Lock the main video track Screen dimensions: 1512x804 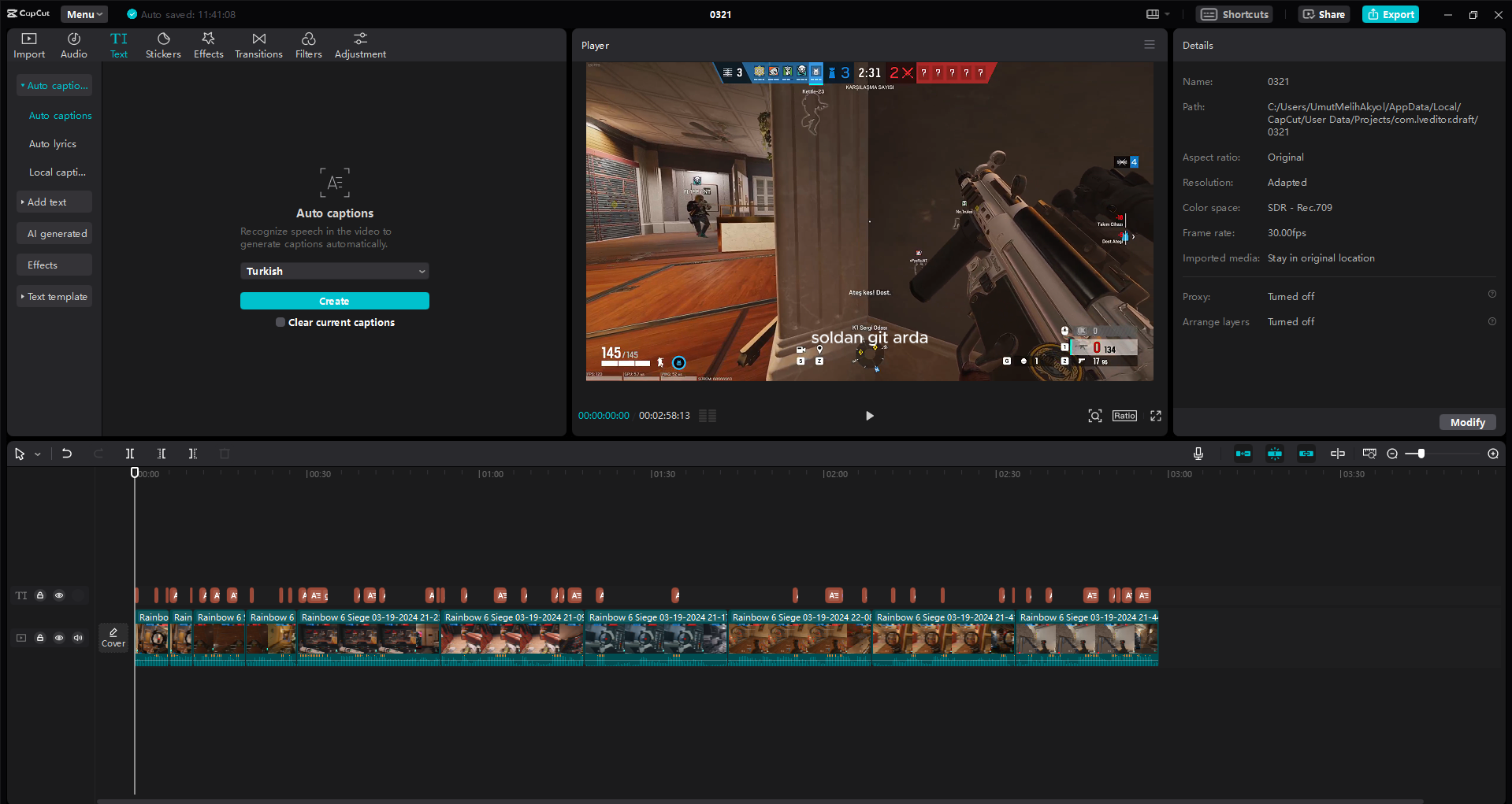(x=40, y=638)
